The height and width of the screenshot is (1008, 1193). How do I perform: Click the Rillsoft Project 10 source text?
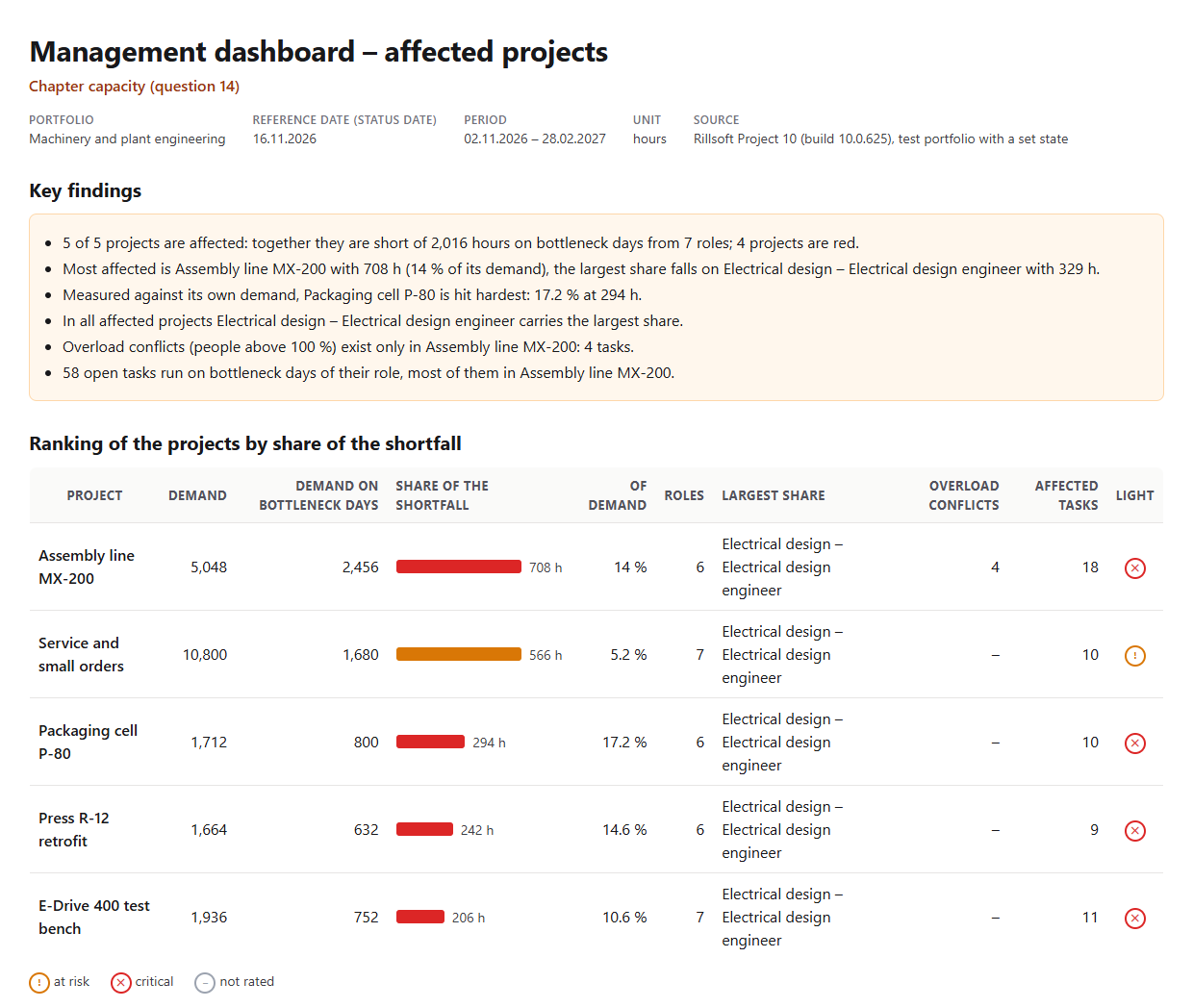[880, 139]
